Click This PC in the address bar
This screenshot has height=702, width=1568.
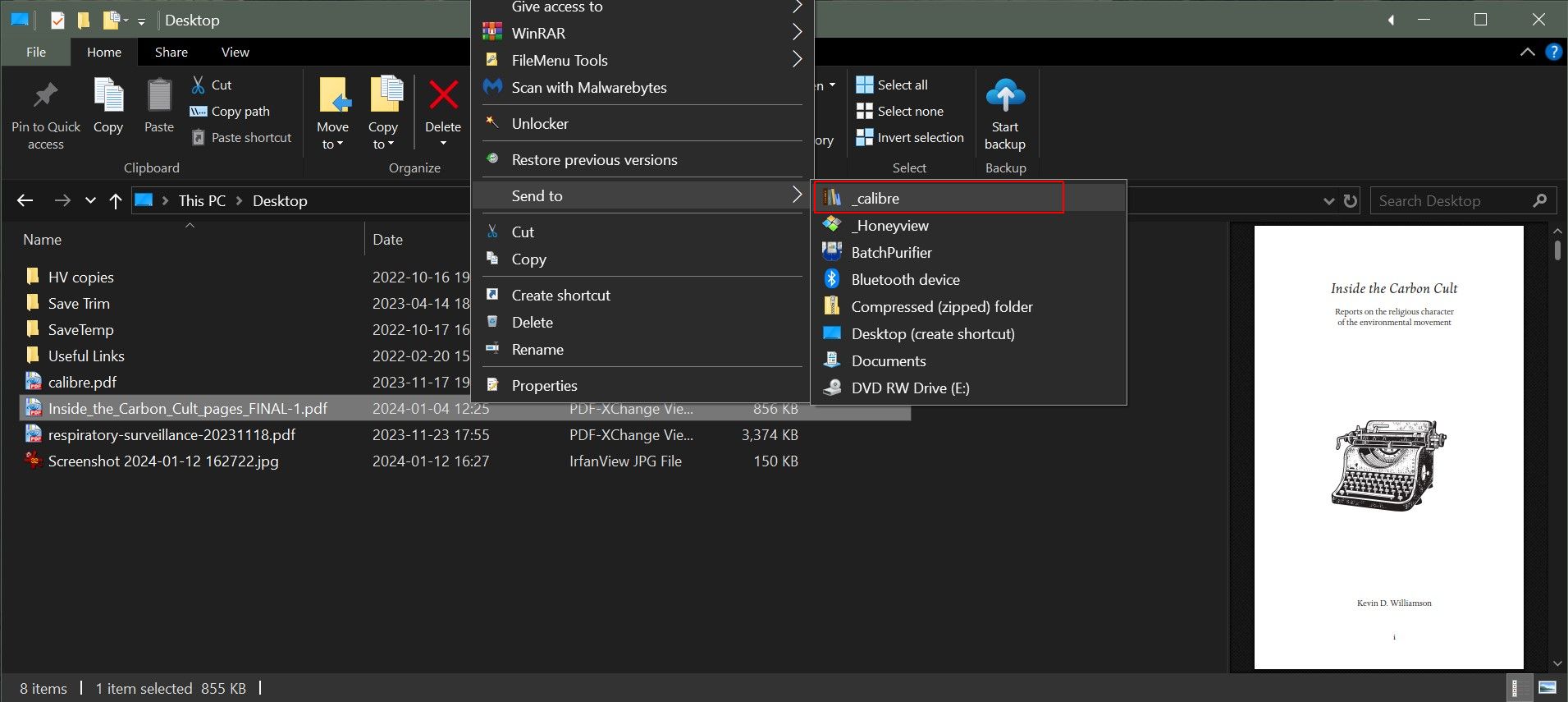(x=202, y=200)
